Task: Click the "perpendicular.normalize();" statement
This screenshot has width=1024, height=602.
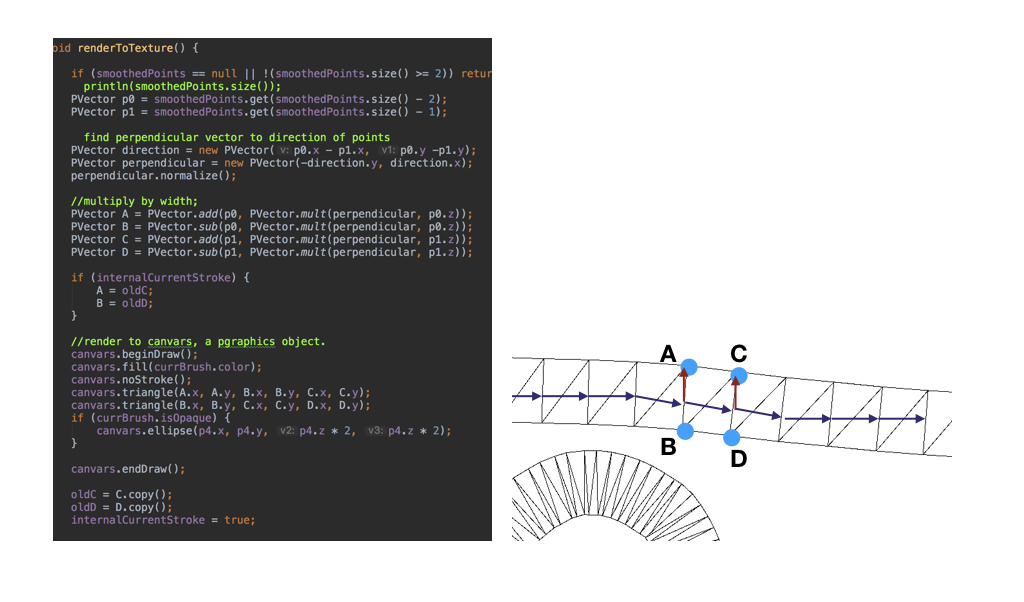Action: click(153, 176)
